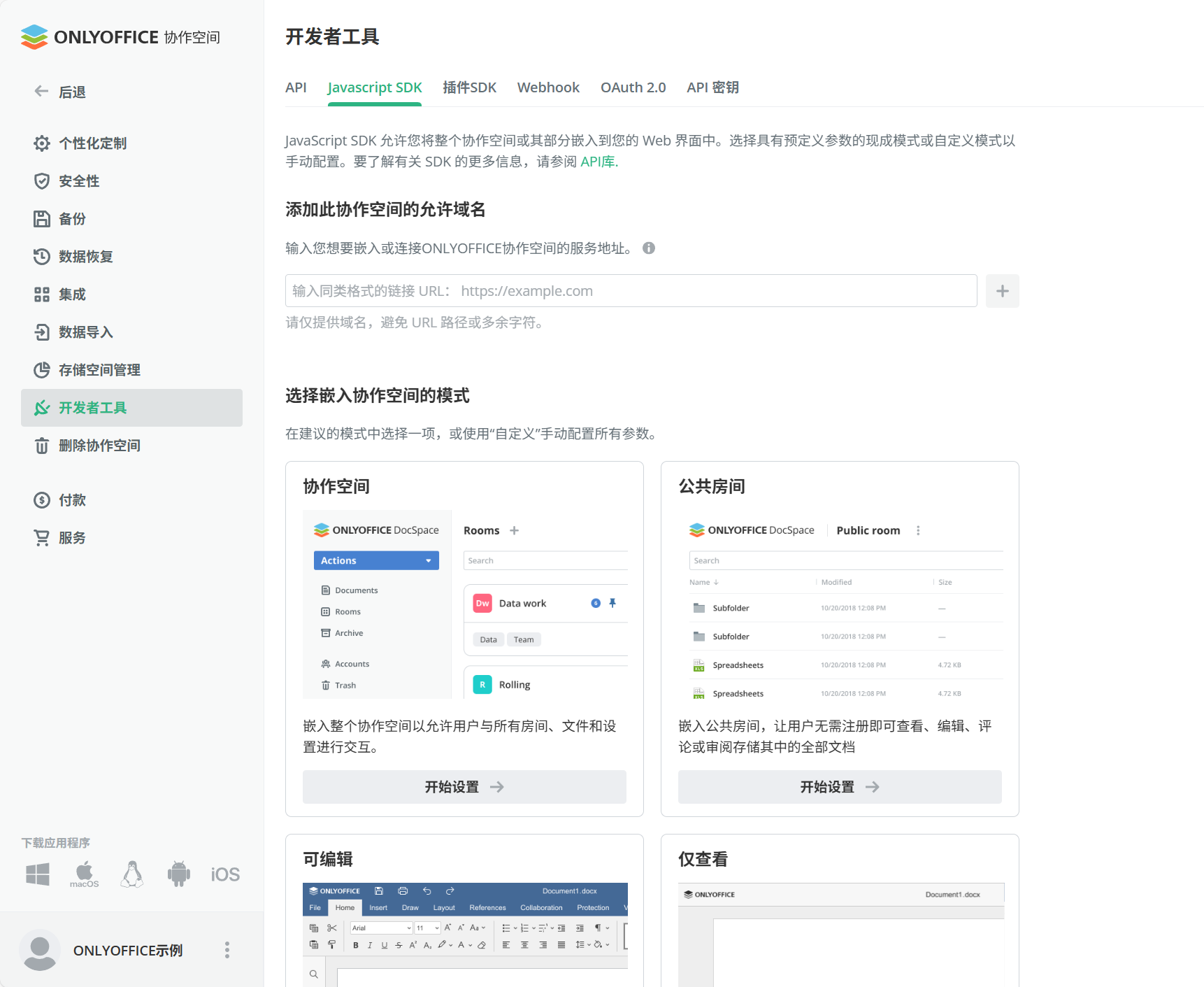The width and height of the screenshot is (1204, 987).
Task: Click the ONLYOFFICE示例 username
Action: (128, 951)
